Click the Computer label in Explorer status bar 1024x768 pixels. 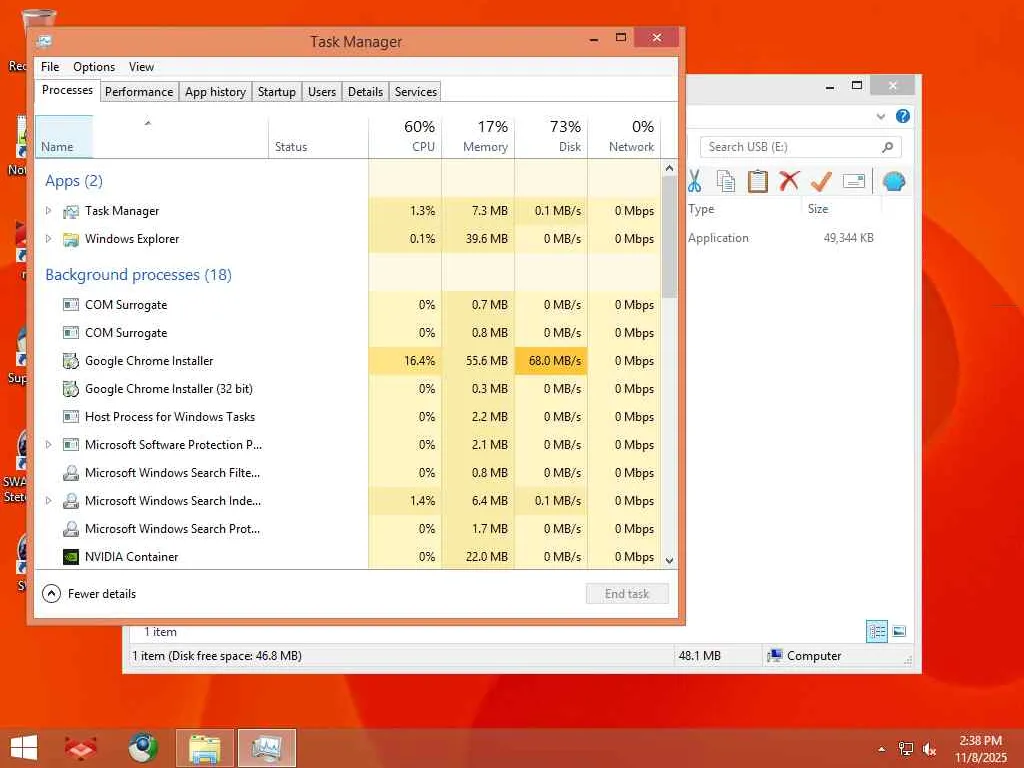pyautogui.click(x=814, y=656)
